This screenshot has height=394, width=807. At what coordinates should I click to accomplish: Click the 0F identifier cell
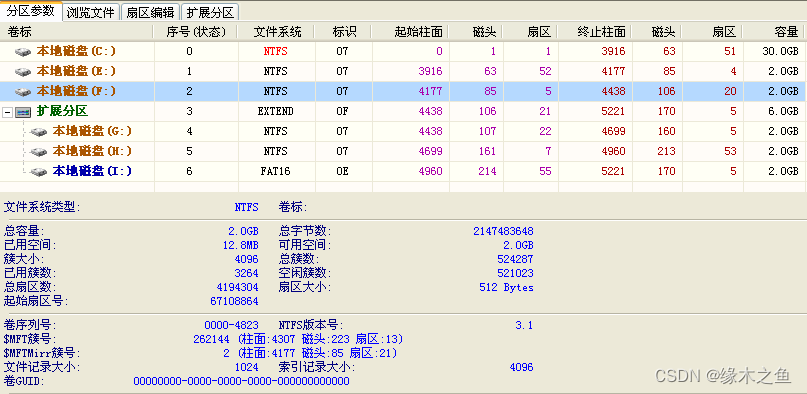[342, 111]
